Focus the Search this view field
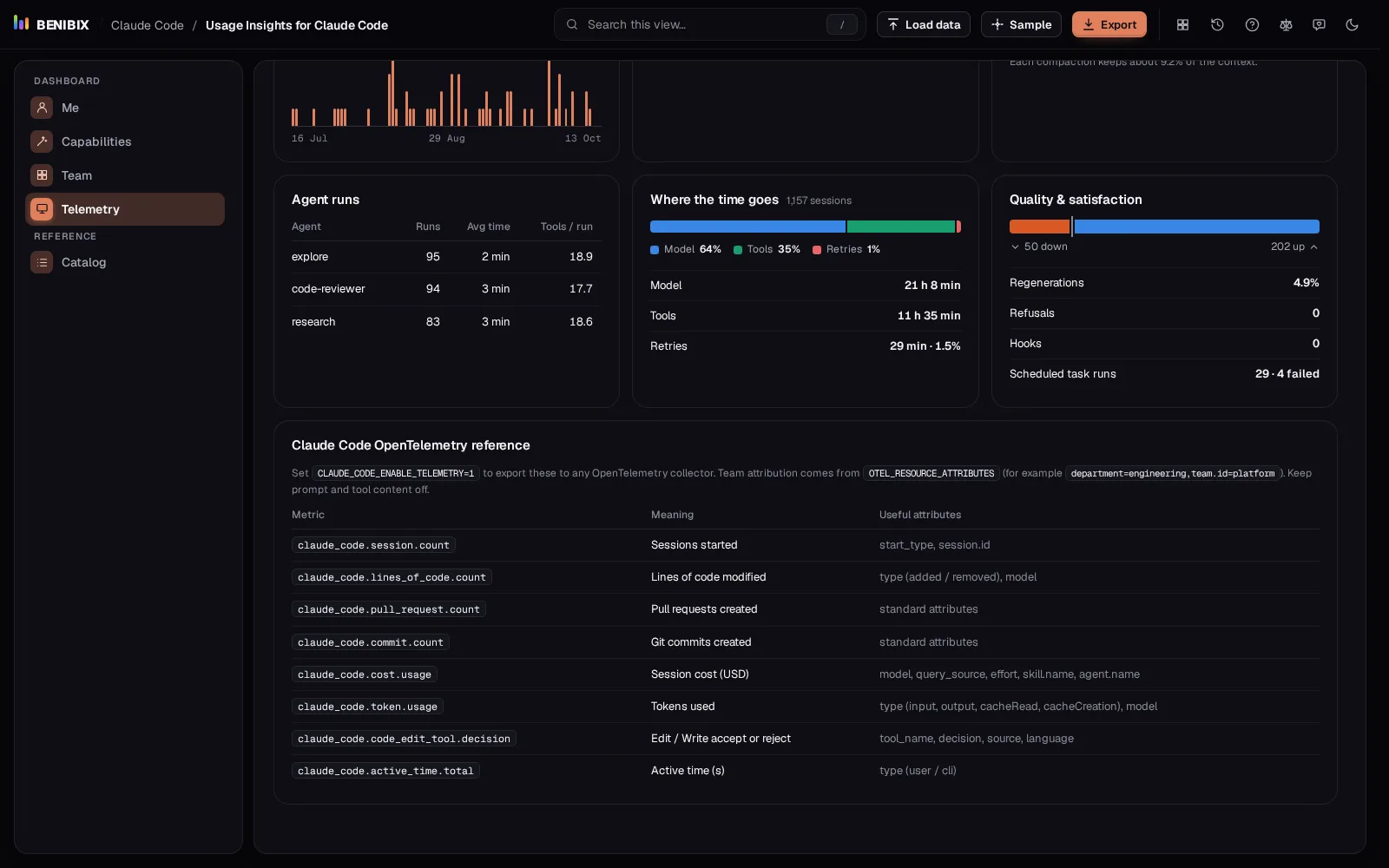 [710, 24]
